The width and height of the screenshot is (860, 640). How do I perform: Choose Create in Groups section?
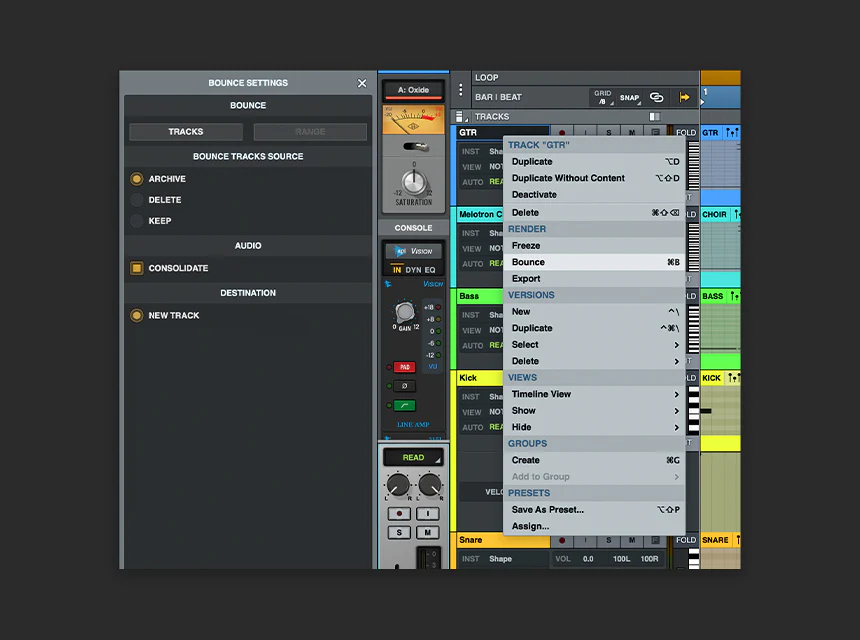[x=595, y=460]
